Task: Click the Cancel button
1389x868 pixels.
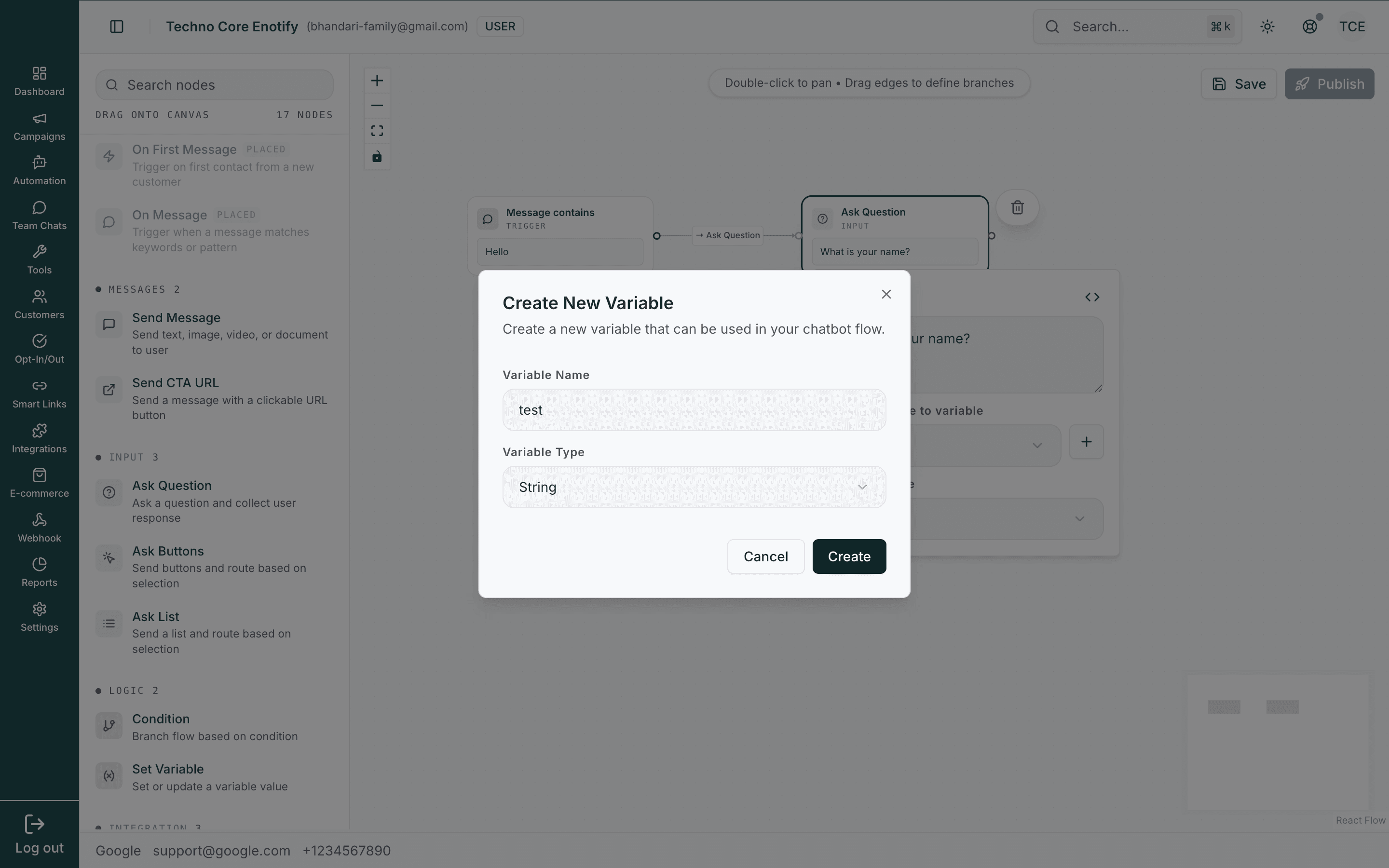Action: click(766, 556)
